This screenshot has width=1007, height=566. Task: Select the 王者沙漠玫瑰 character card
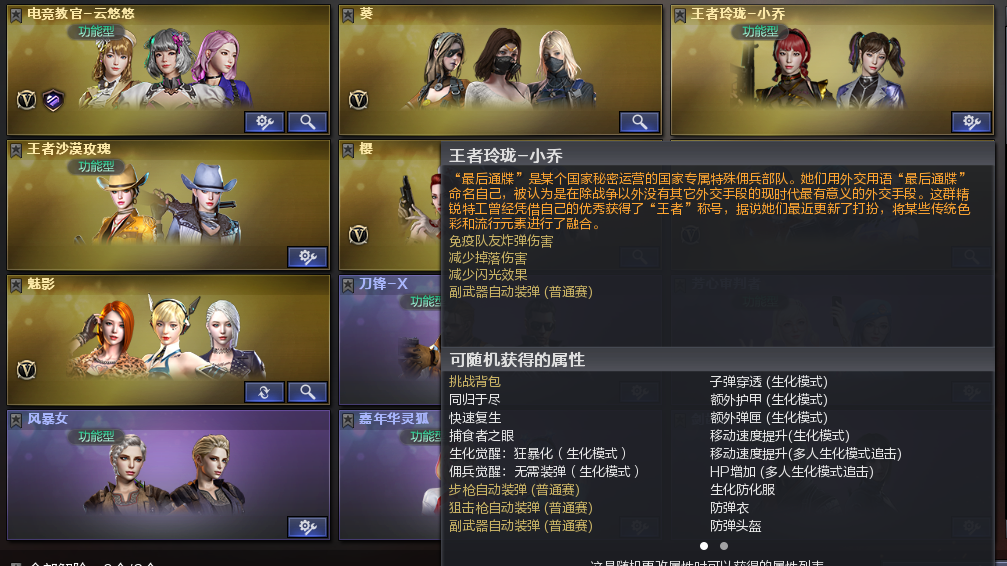point(168,205)
